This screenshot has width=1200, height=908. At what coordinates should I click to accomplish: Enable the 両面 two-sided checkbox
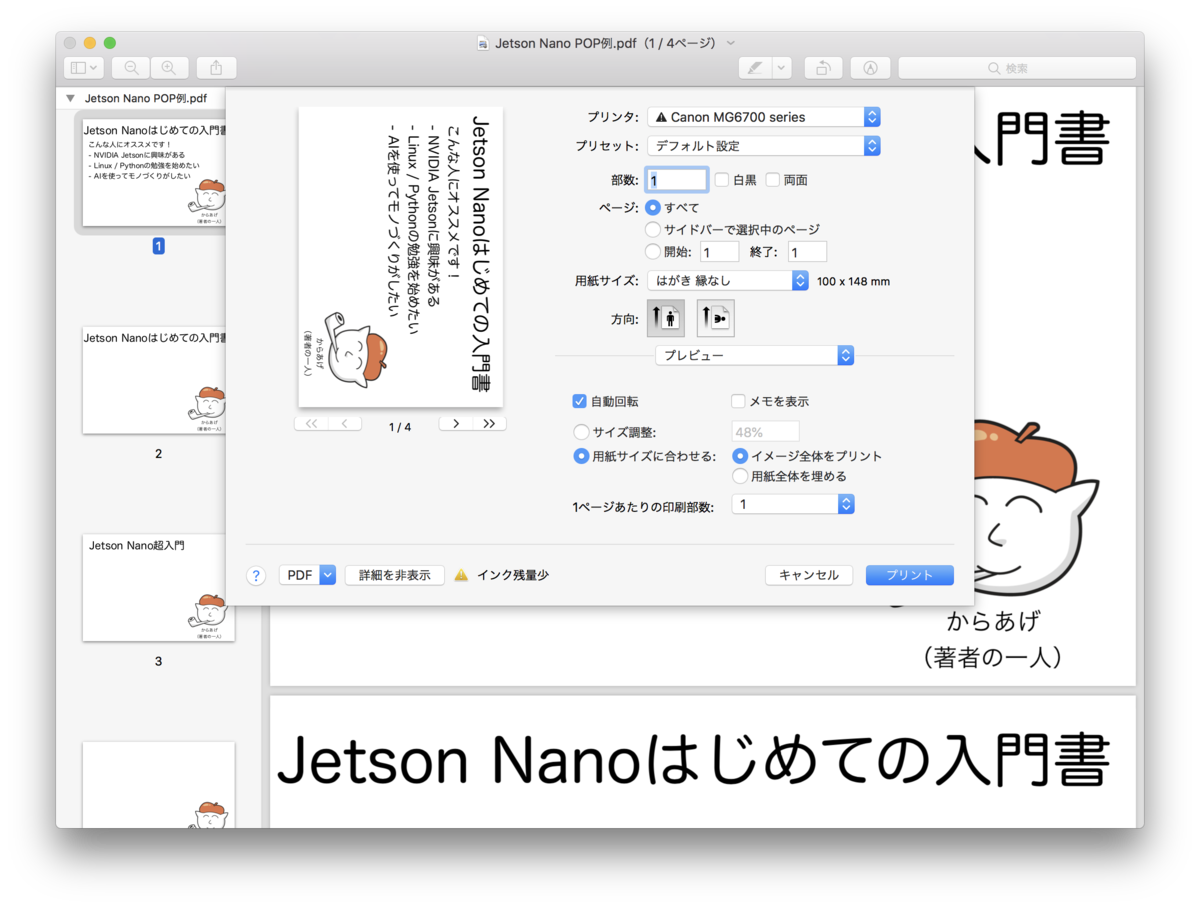point(772,180)
